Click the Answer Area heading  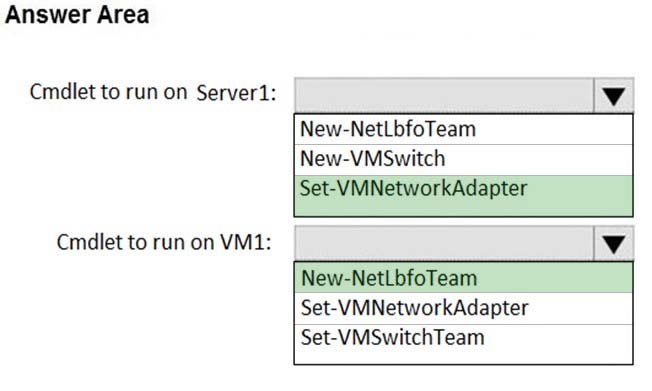coord(77,15)
